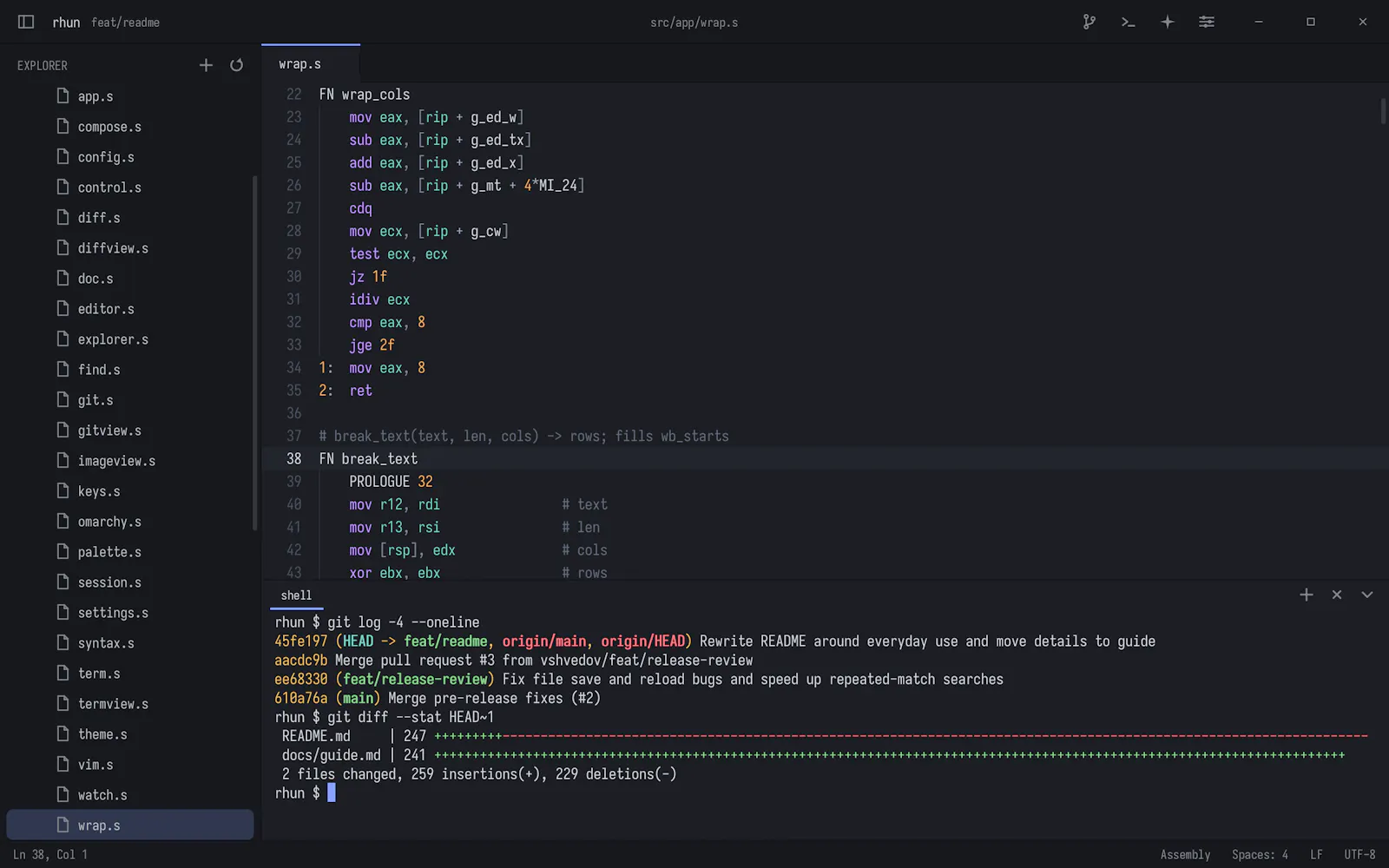Open compose.s in the Explorer

point(130,127)
